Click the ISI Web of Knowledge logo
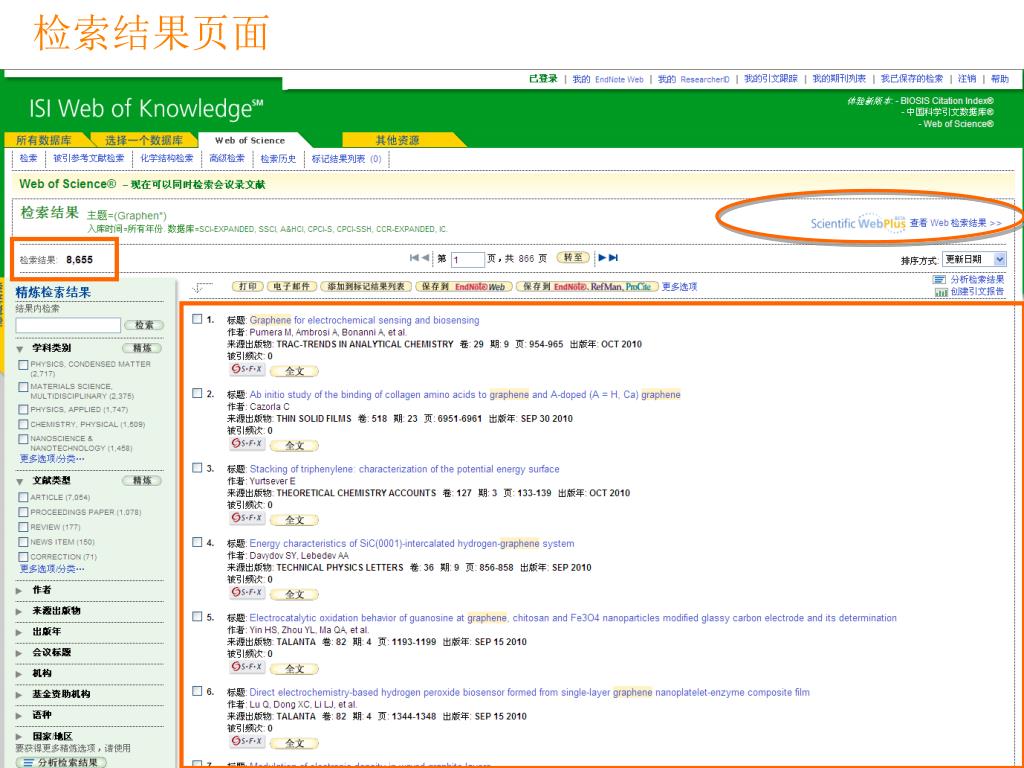This screenshot has width=1024, height=768. (x=146, y=108)
